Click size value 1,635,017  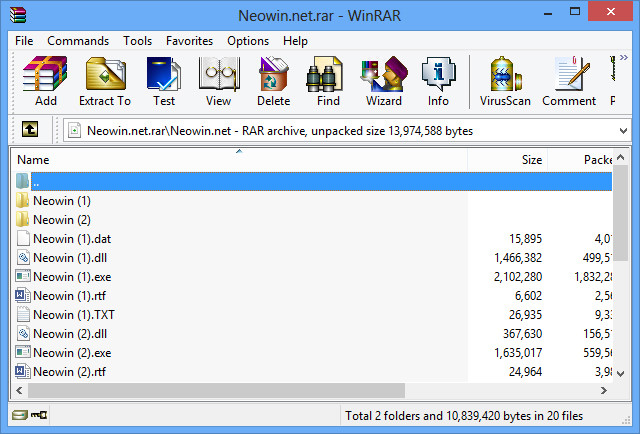pos(518,353)
